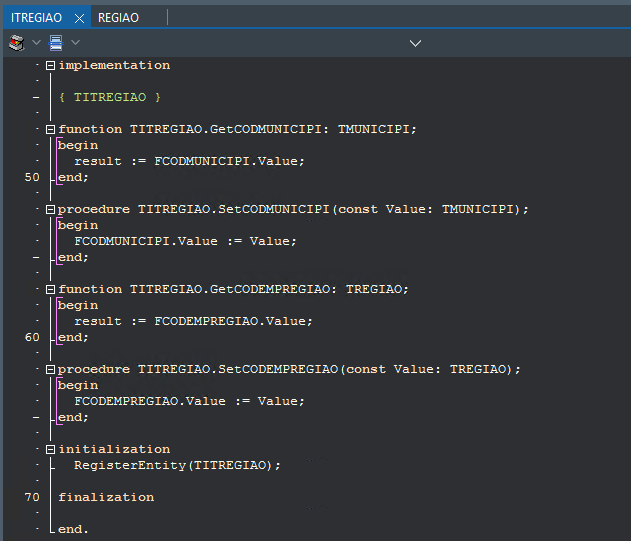Click the implementation keyword

[x=114, y=65]
